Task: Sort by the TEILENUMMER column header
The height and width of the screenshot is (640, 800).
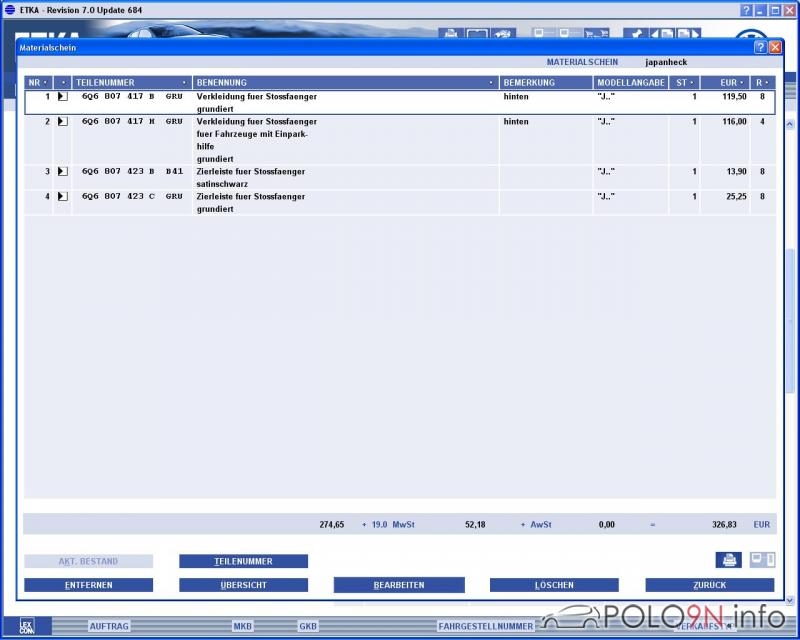Action: coord(131,82)
